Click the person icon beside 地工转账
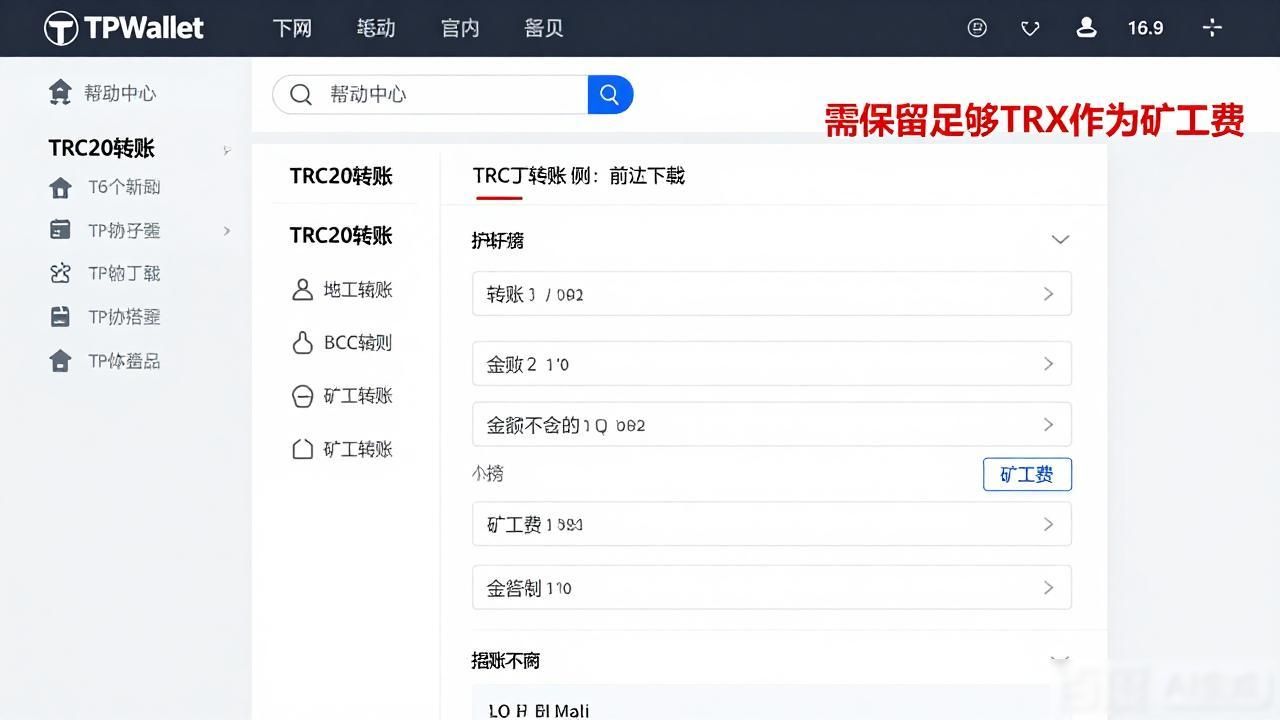The height and width of the screenshot is (720, 1280). [x=302, y=290]
